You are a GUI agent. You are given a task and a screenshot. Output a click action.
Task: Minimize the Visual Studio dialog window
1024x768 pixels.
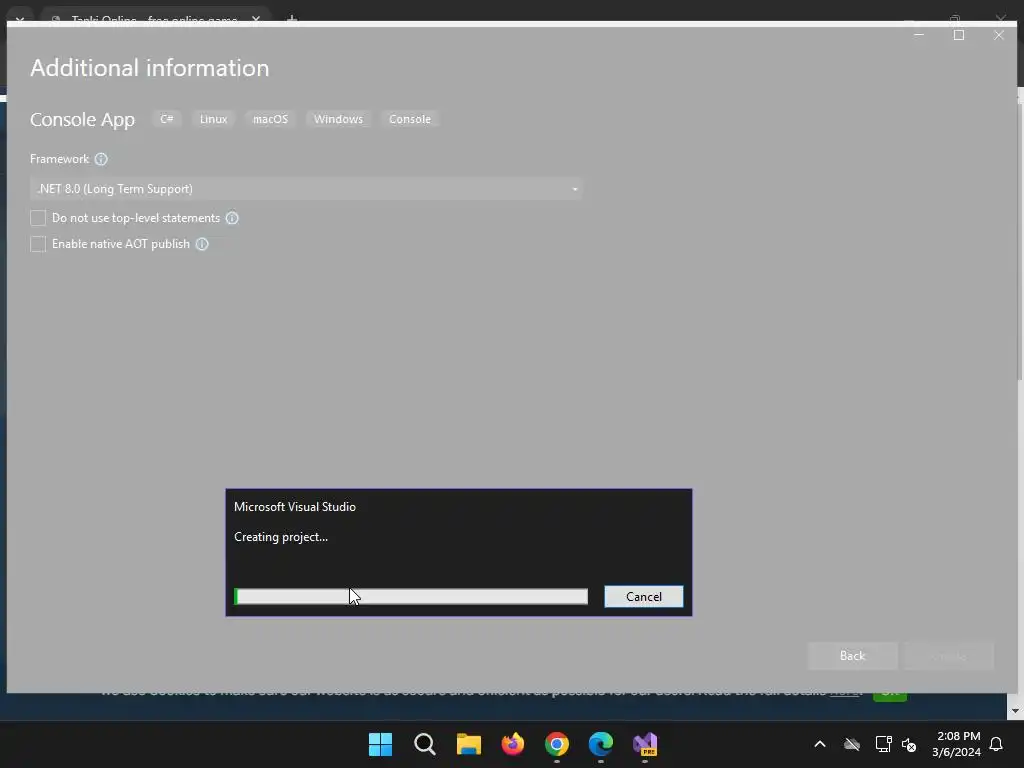point(919,35)
